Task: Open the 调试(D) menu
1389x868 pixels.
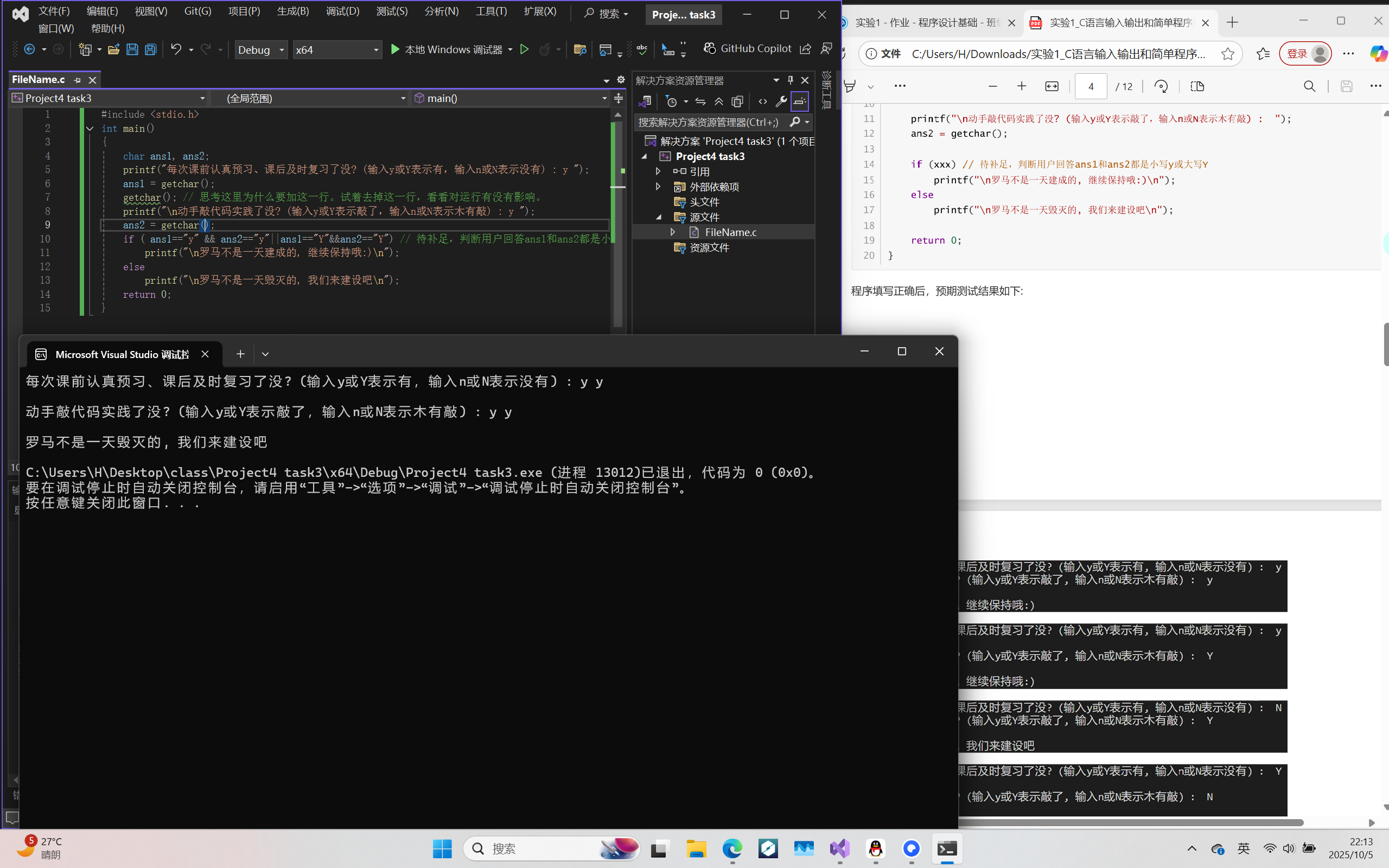Action: pyautogui.click(x=342, y=11)
